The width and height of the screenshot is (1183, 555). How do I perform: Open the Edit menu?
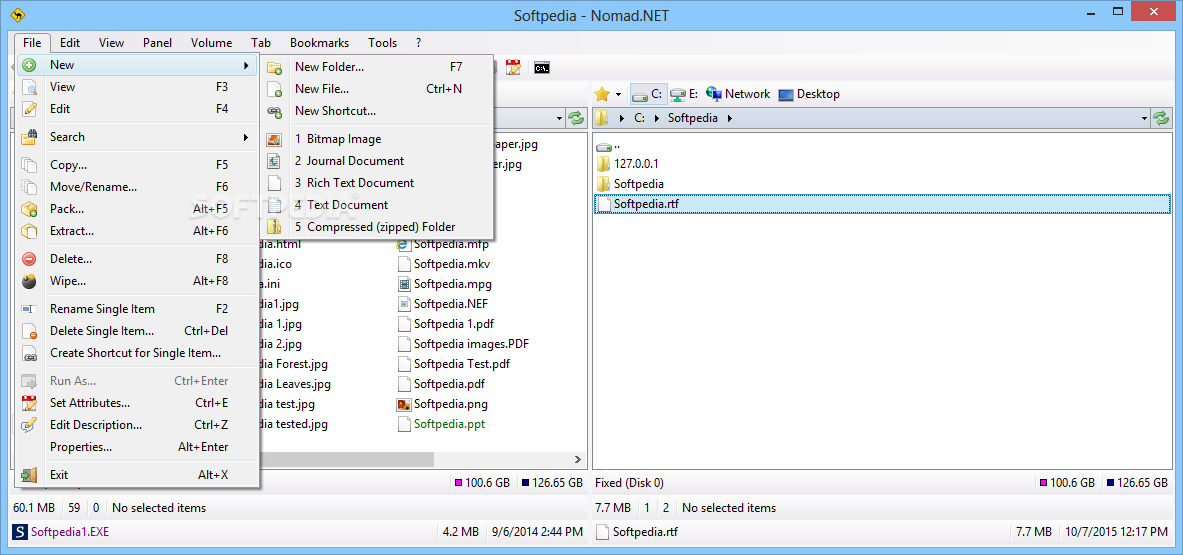pos(70,43)
